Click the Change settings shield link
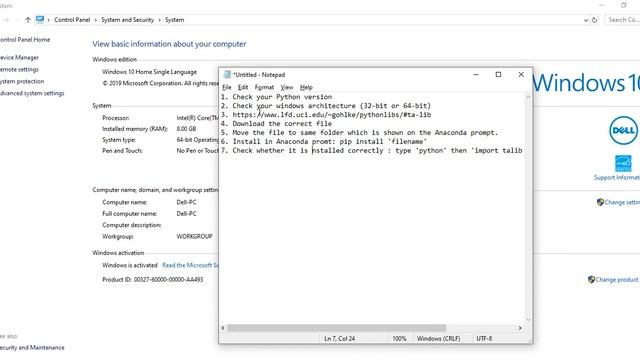Viewport: 640px width, 360px height. (x=622, y=202)
